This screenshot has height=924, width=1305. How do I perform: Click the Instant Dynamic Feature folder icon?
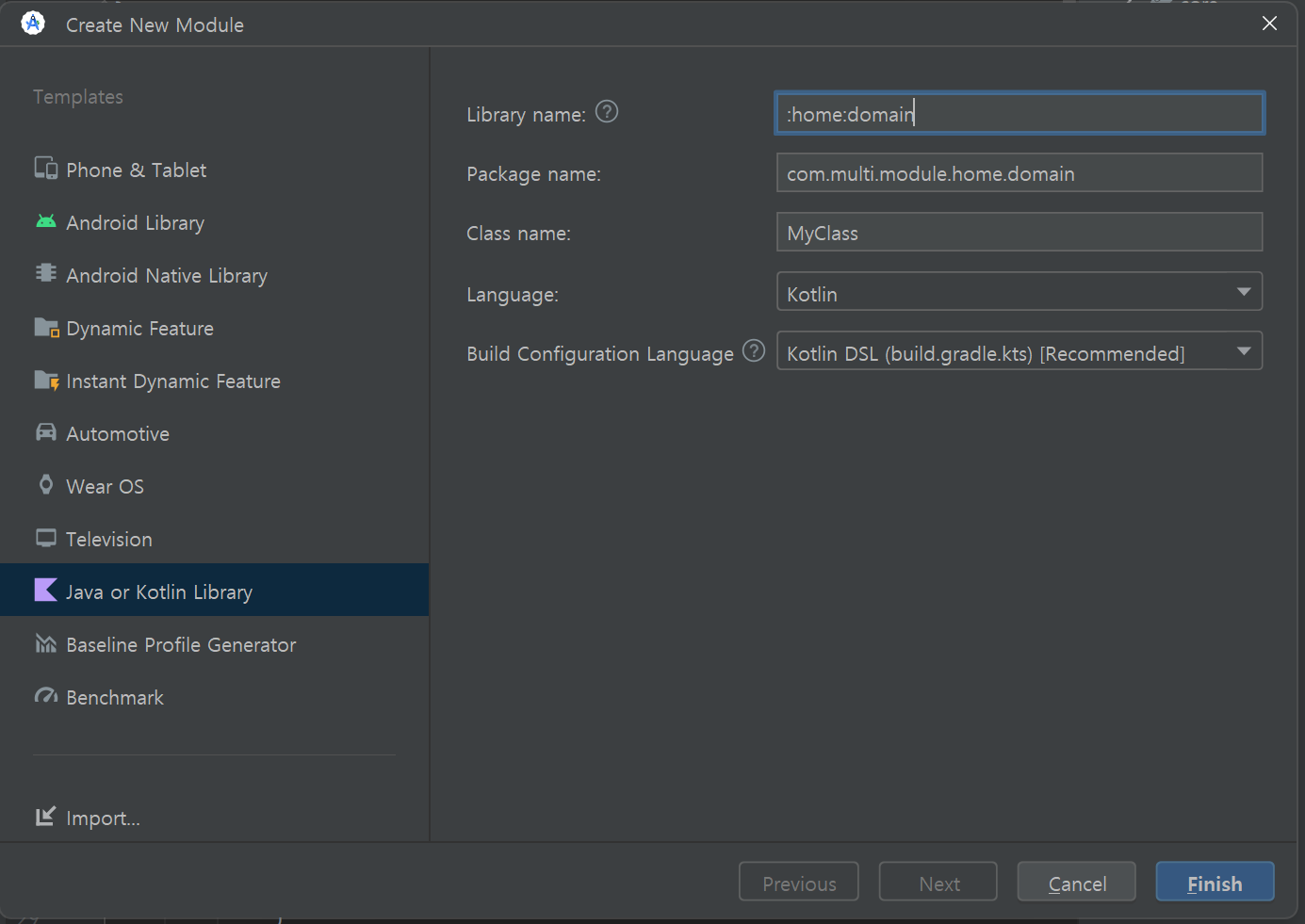pos(46,380)
